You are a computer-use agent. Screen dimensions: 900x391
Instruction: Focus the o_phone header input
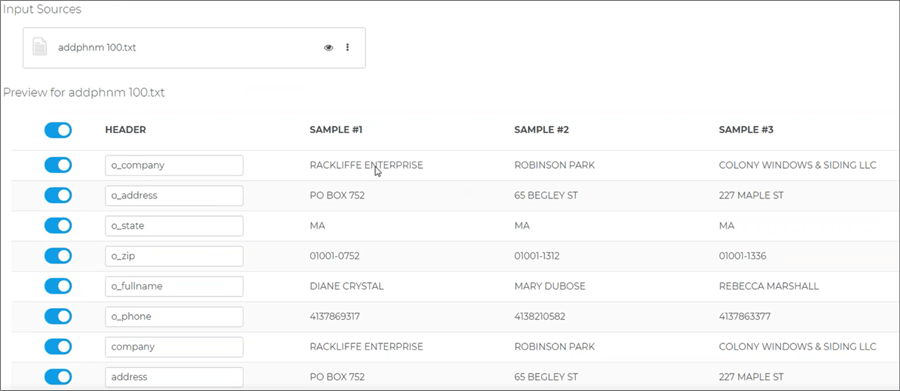174,316
